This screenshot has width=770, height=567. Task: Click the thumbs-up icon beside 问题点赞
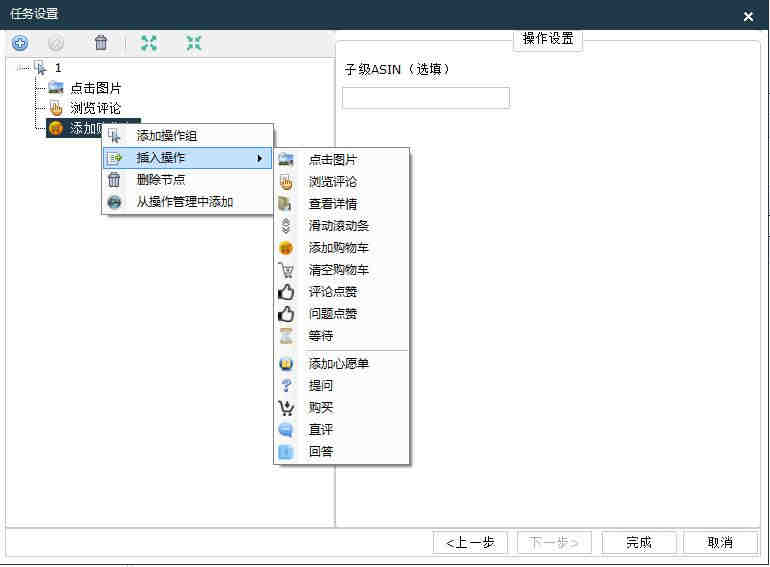tap(286, 314)
